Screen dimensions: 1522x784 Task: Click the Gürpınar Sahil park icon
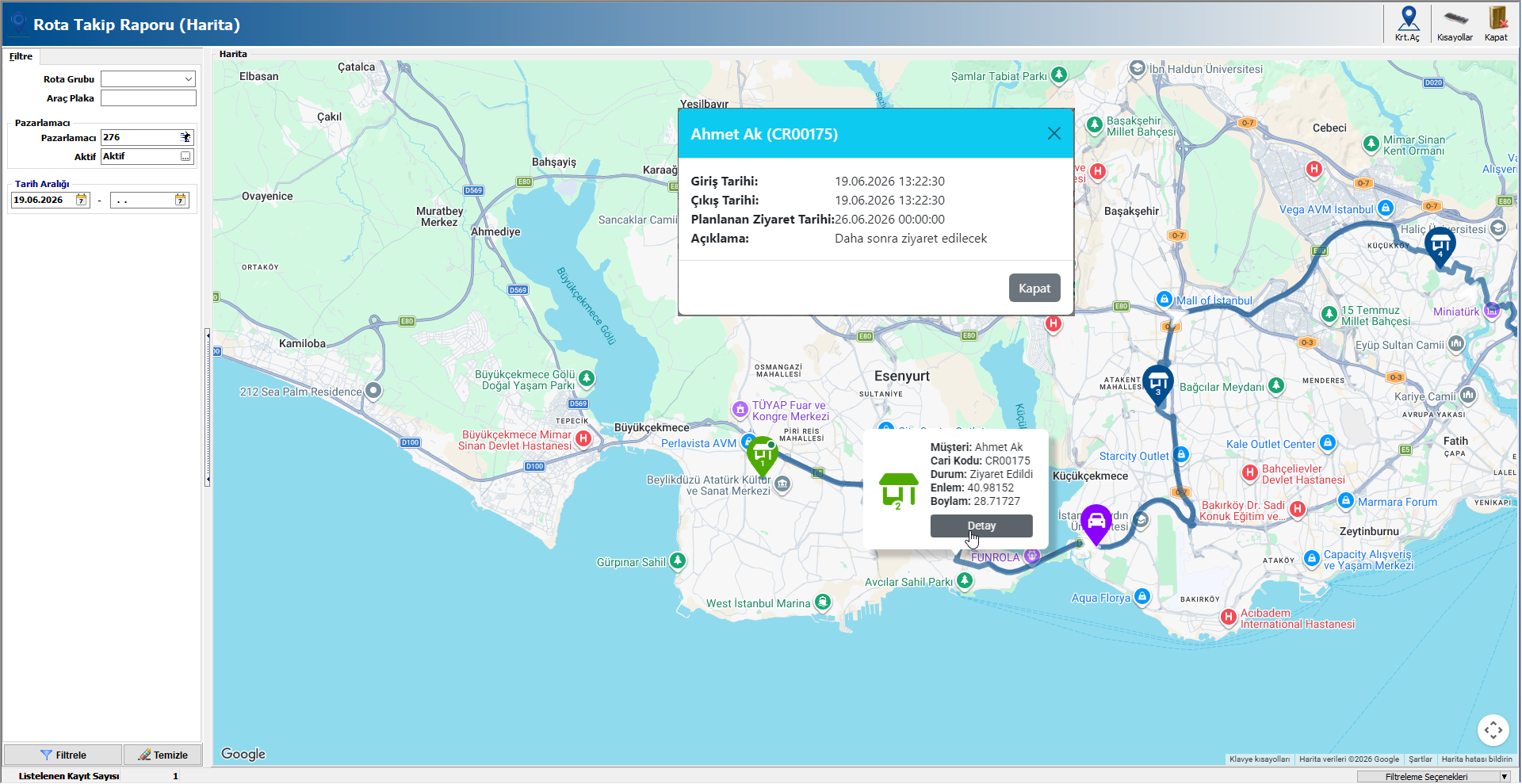pyautogui.click(x=678, y=560)
